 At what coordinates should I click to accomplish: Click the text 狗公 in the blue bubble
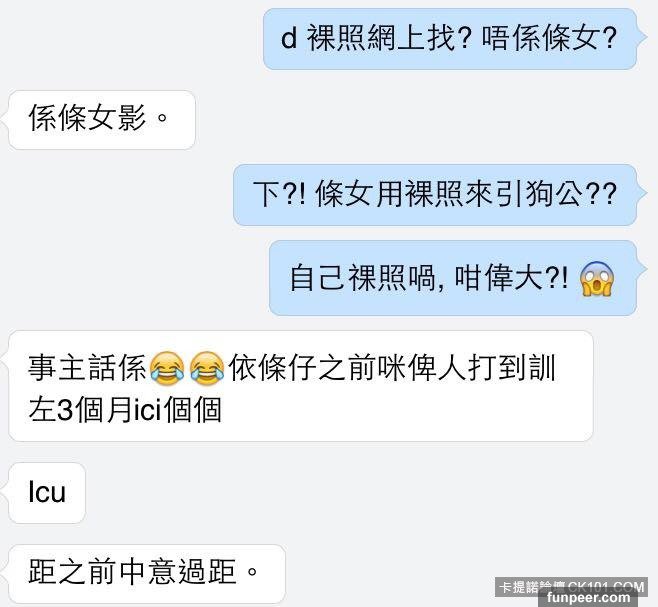point(555,195)
